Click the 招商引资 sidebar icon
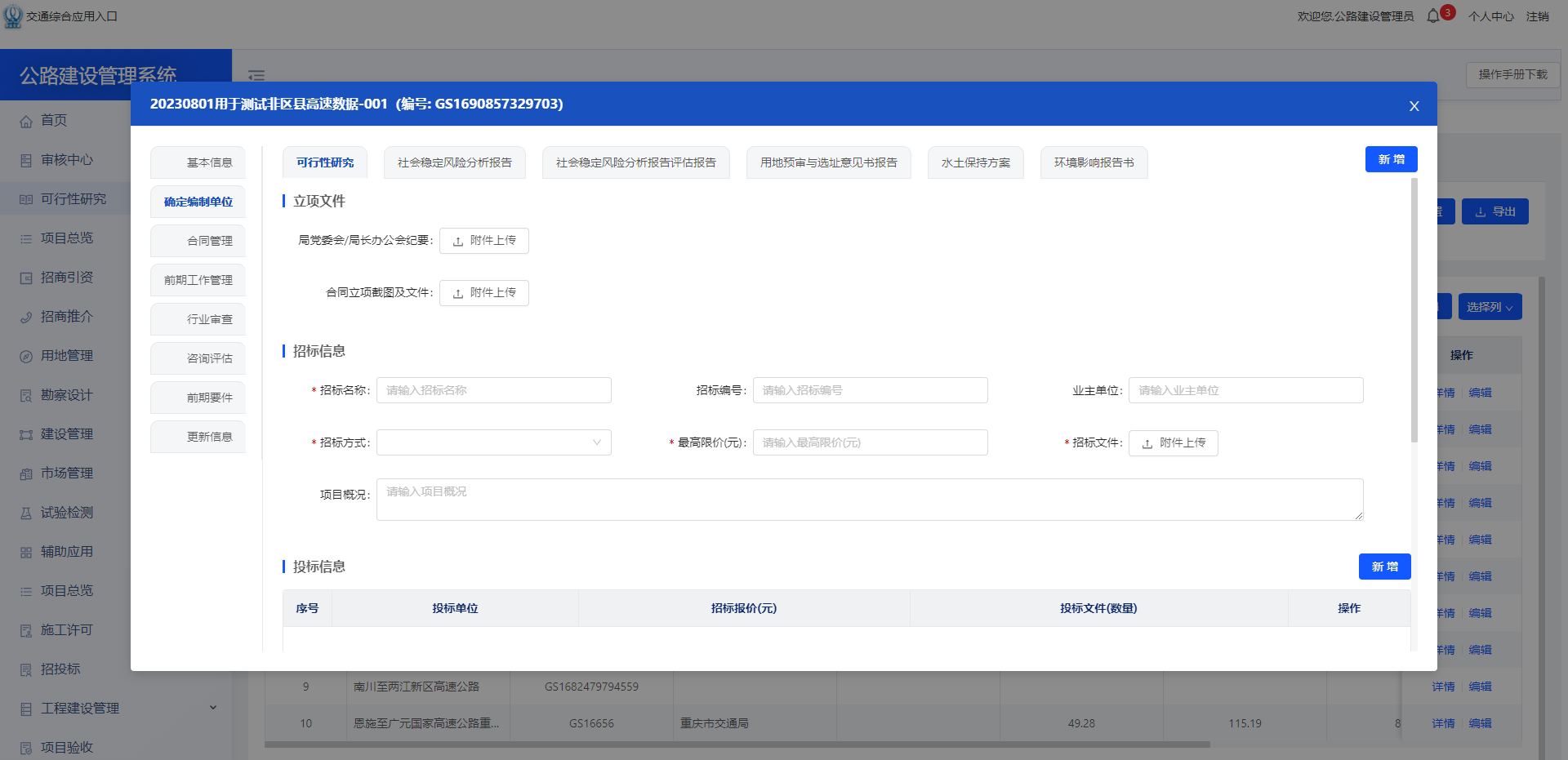Image resolution: width=1568 pixels, height=760 pixels. click(x=26, y=278)
